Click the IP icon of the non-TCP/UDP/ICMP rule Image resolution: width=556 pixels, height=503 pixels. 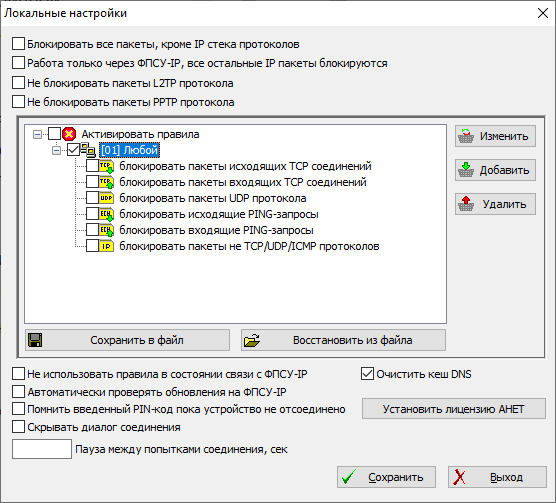point(106,246)
